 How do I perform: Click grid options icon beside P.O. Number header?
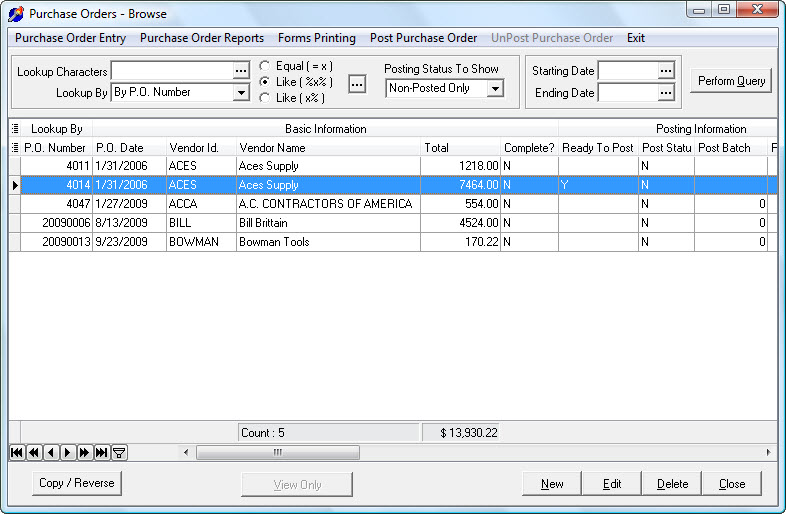(x=15, y=147)
